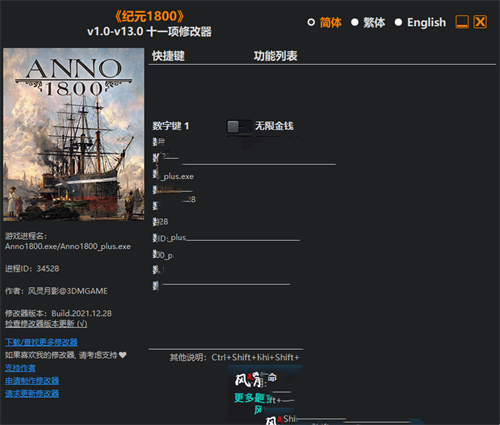Click the 数字键 1 hotkey label

point(171,126)
